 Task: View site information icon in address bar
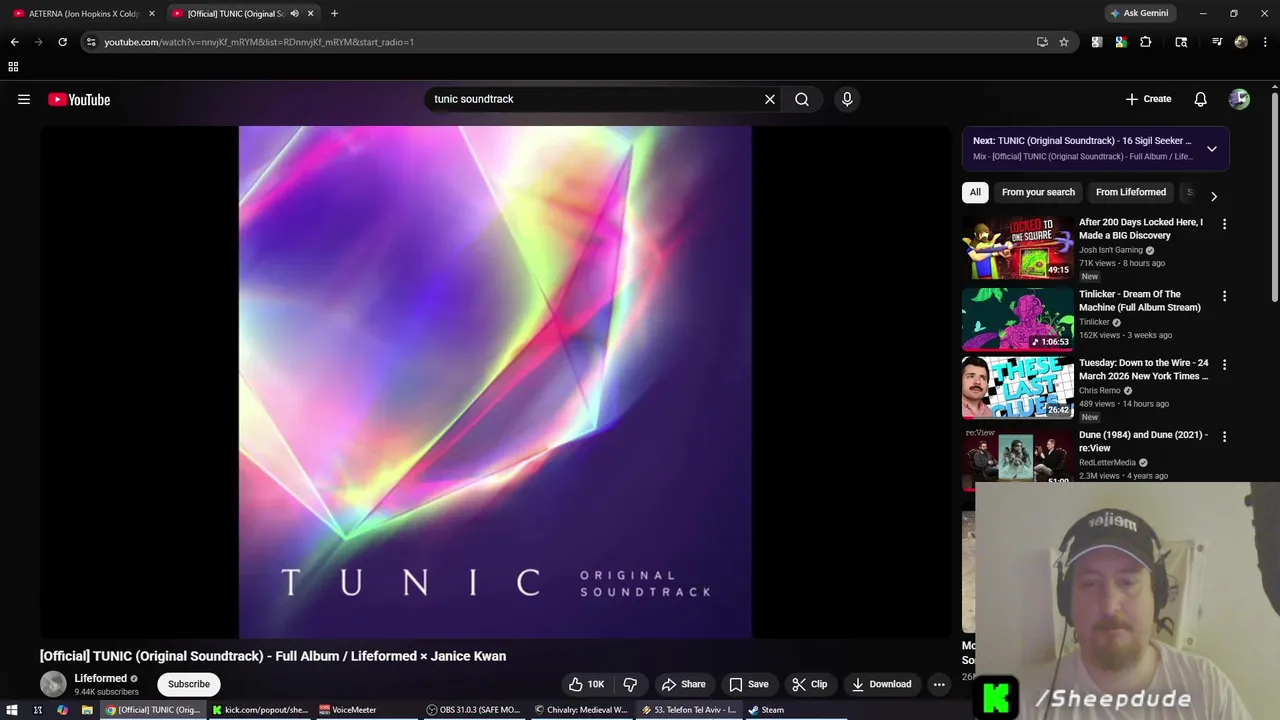91,42
